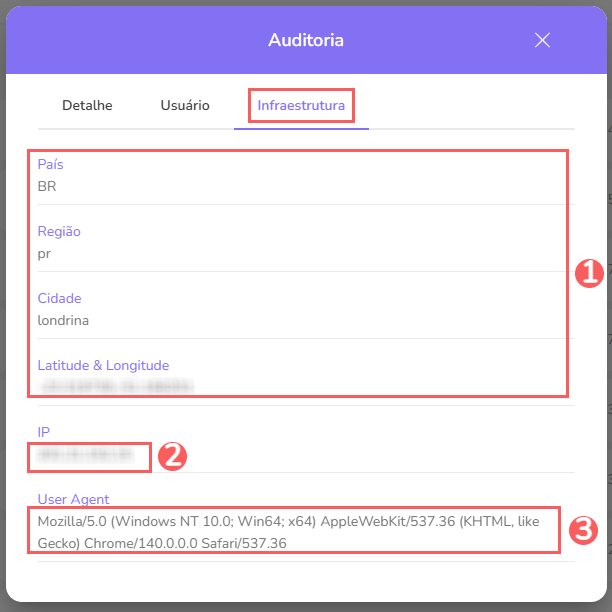
Task: Click the red number 2 marker
Action: coord(172,456)
